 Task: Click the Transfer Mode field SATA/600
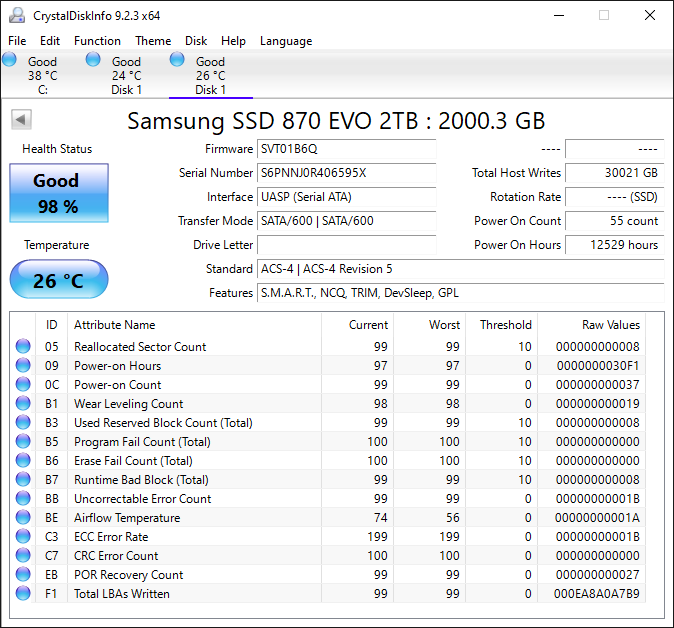346,221
